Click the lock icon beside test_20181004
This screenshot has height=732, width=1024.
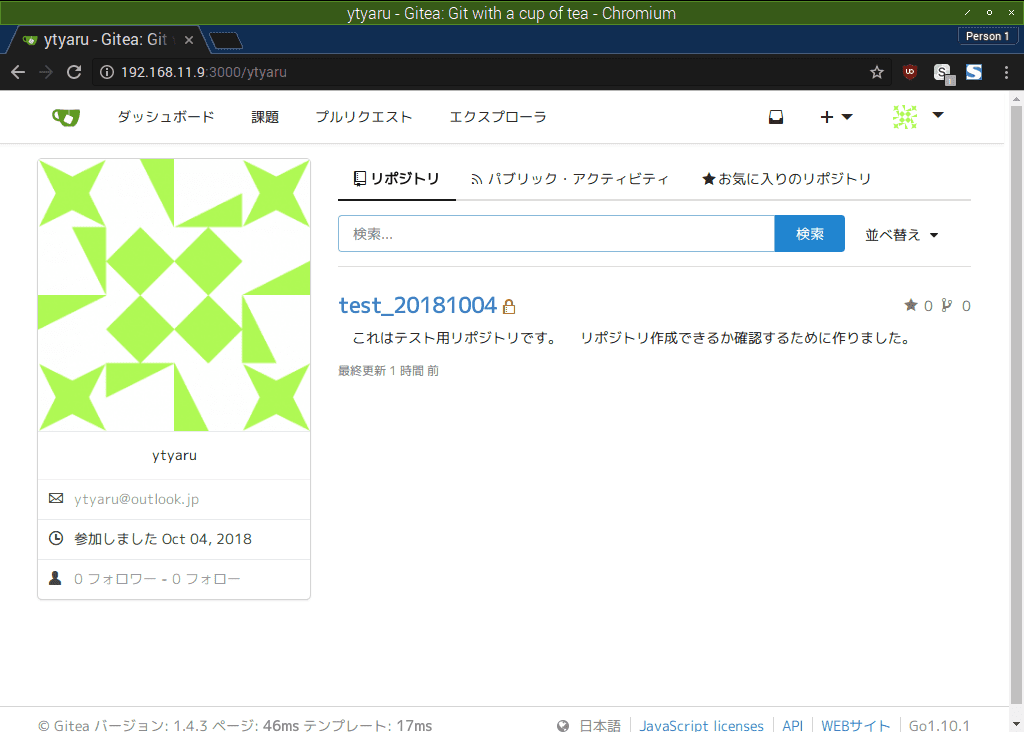pos(509,306)
